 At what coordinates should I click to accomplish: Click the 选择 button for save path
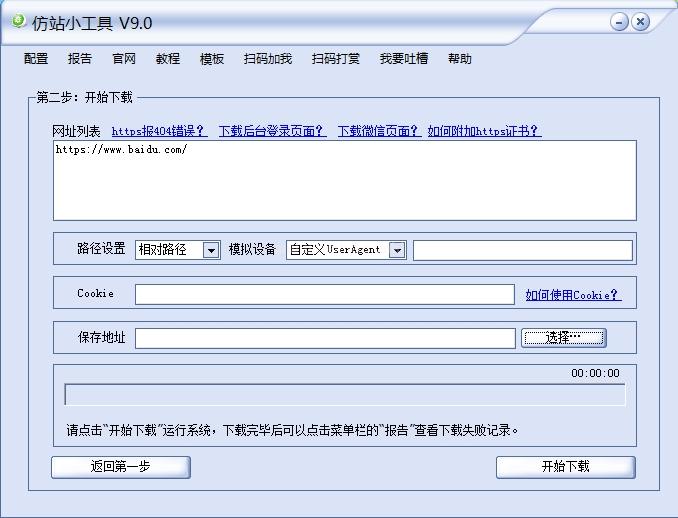click(x=563, y=338)
